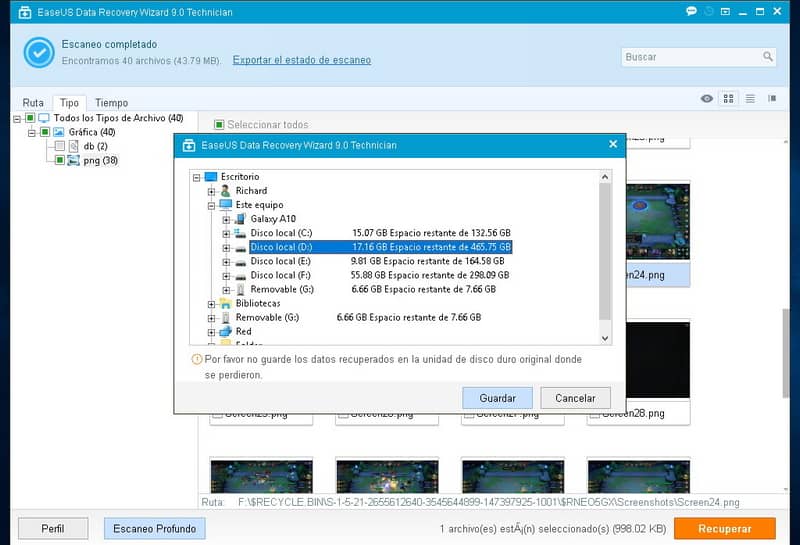The height and width of the screenshot is (545, 800).
Task: Toggle the Gráfica (40) checkbox
Action: point(45,132)
